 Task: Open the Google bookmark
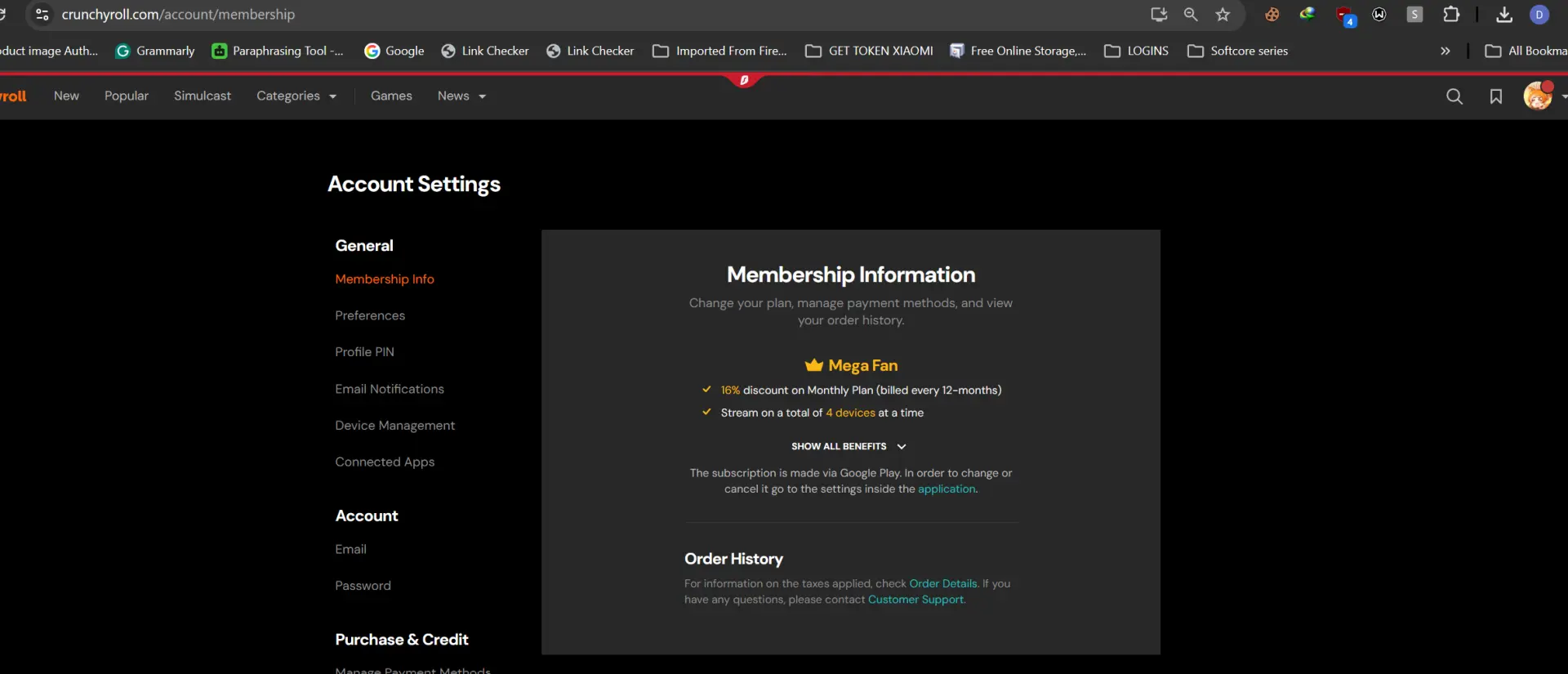394,51
